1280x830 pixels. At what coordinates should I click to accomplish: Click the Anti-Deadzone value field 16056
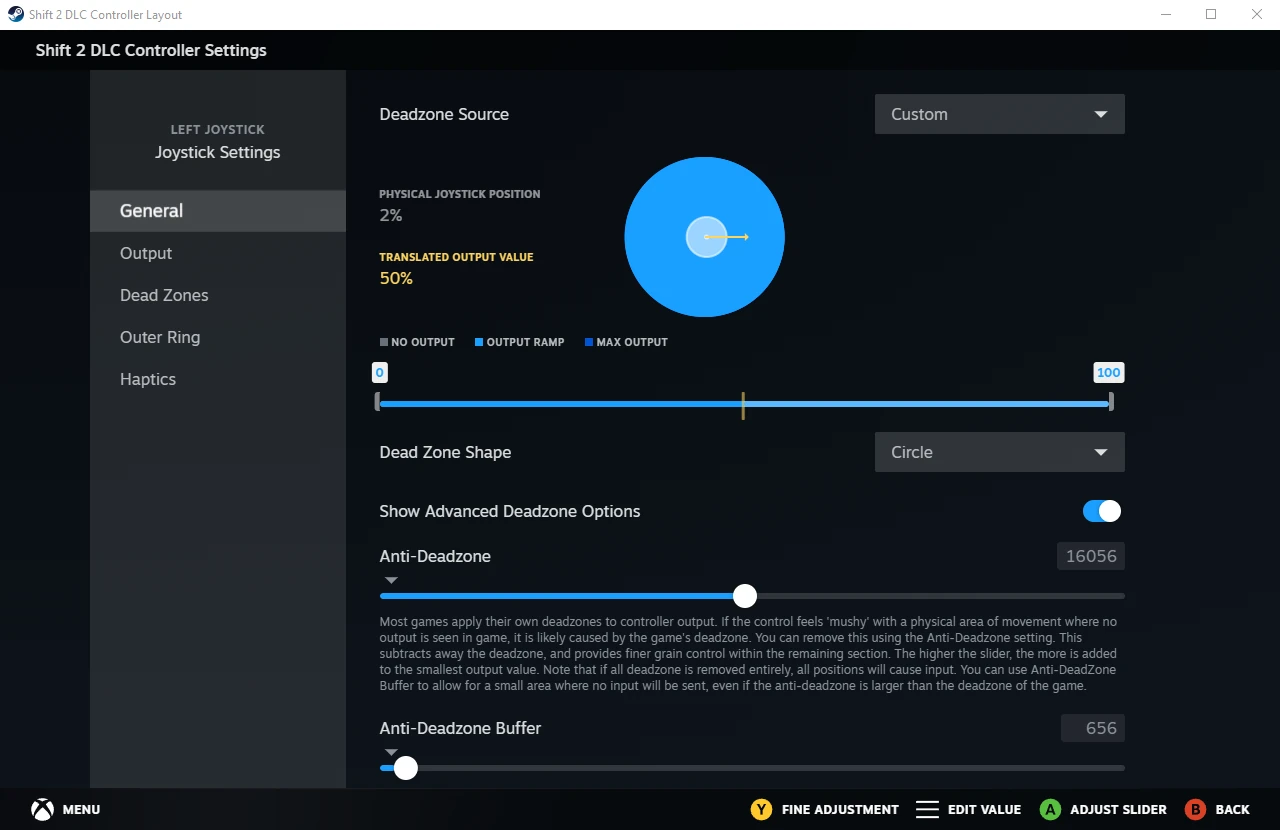pos(1091,556)
